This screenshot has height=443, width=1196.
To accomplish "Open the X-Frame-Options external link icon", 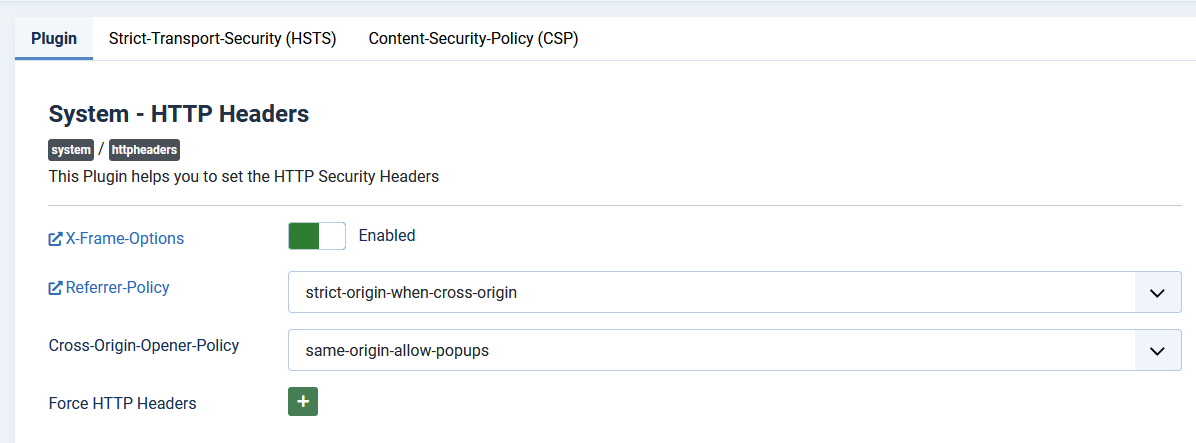I will coord(56,239).
